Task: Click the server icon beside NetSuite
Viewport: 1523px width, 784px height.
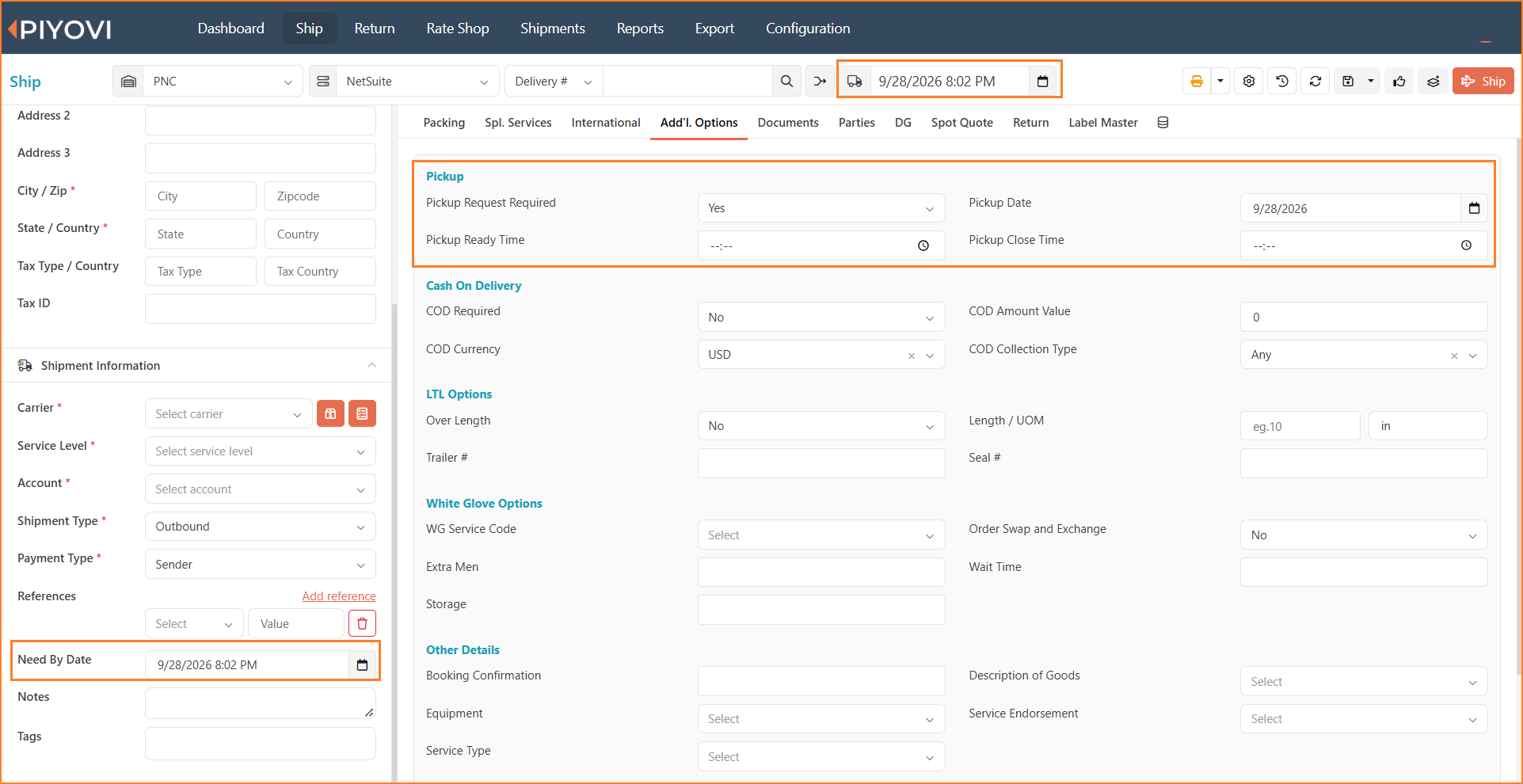Action: pyautogui.click(x=323, y=81)
